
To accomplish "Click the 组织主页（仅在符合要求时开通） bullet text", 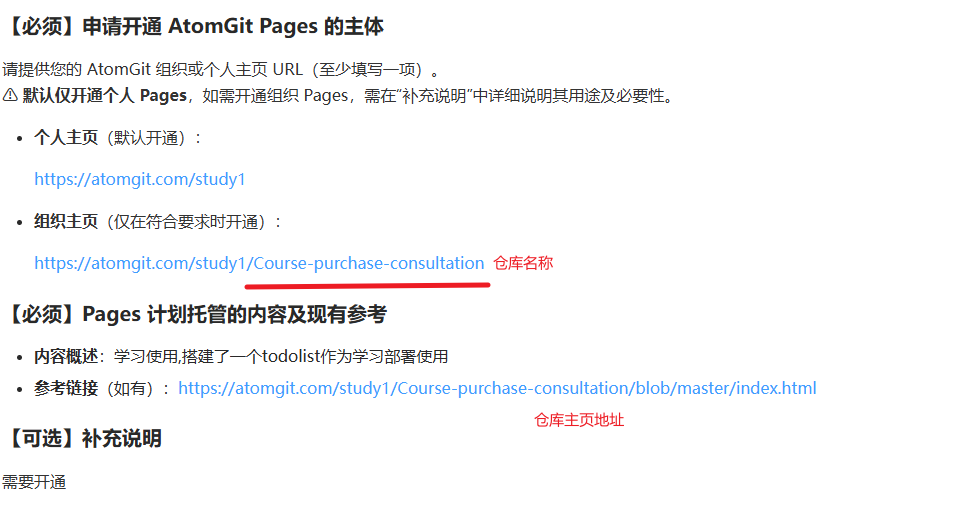I will click(158, 222).
